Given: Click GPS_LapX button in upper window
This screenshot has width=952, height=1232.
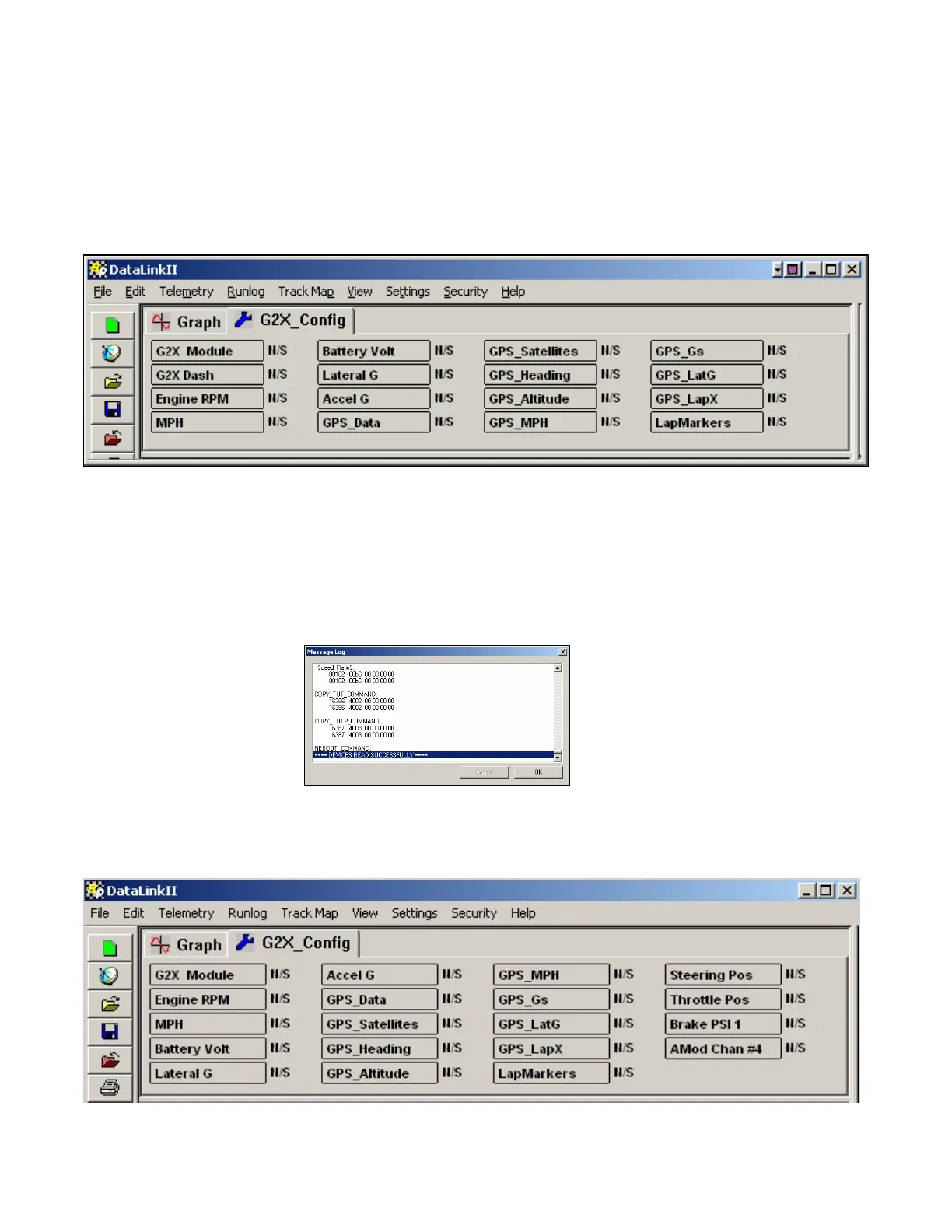Looking at the screenshot, I should [x=706, y=399].
